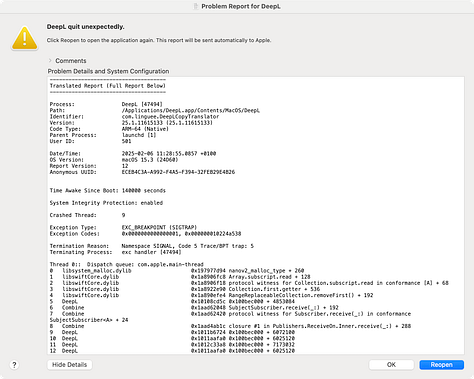
Task: Click the Anonymous UUID line
Action: click(142, 172)
